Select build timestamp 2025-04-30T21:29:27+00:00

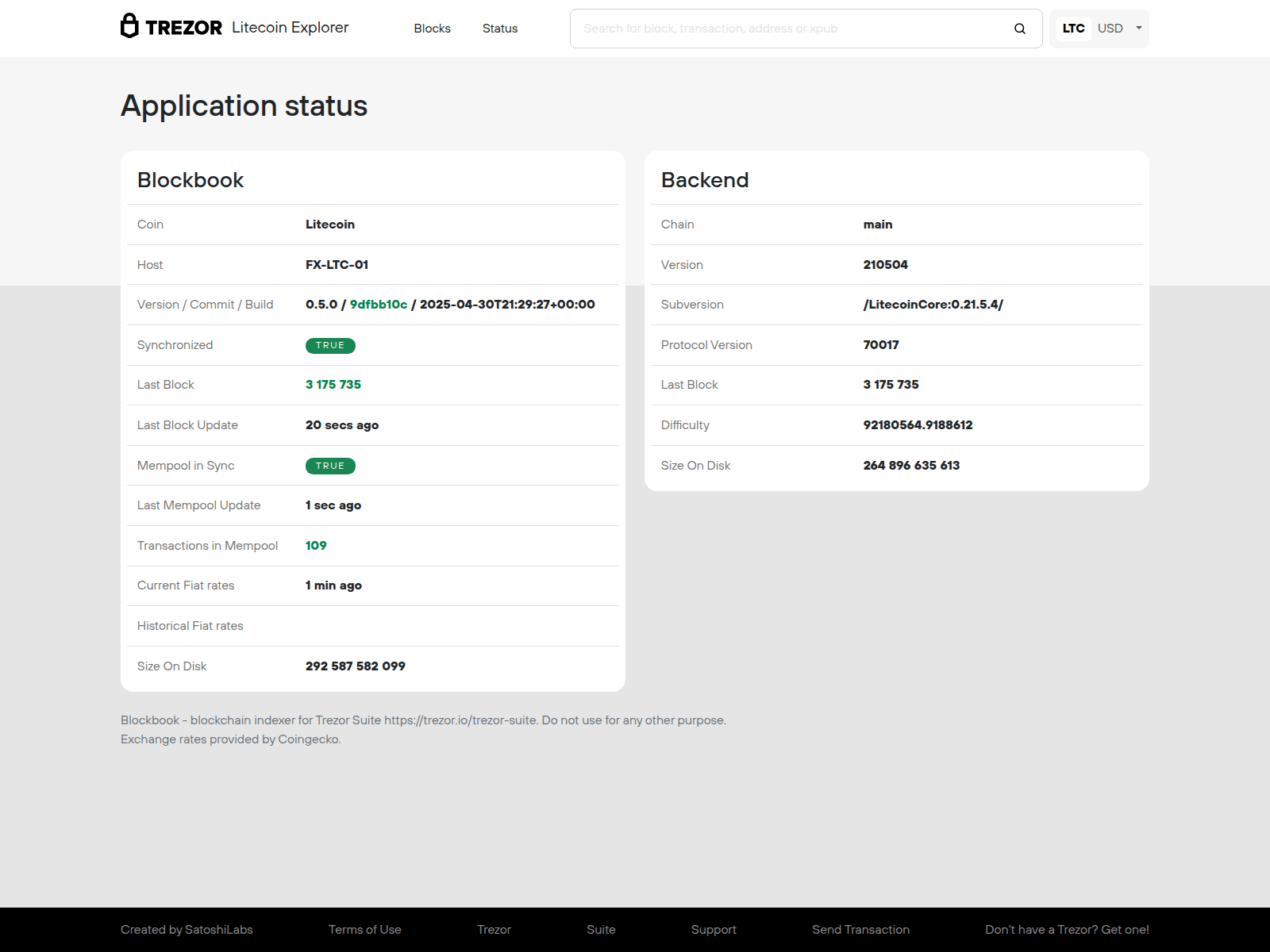(507, 305)
